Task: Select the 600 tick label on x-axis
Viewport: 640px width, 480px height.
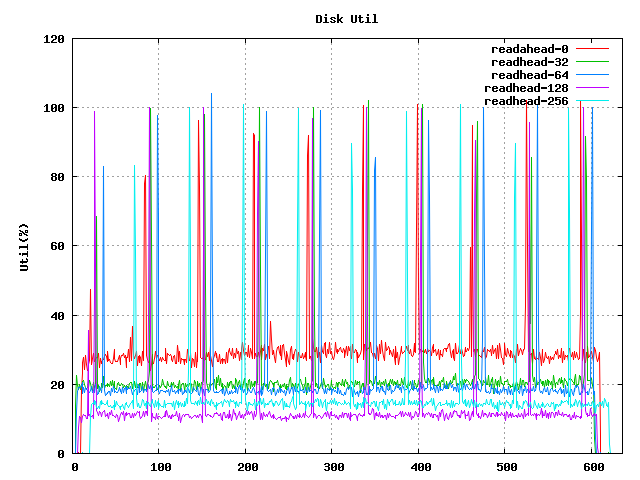Action: pos(592,466)
